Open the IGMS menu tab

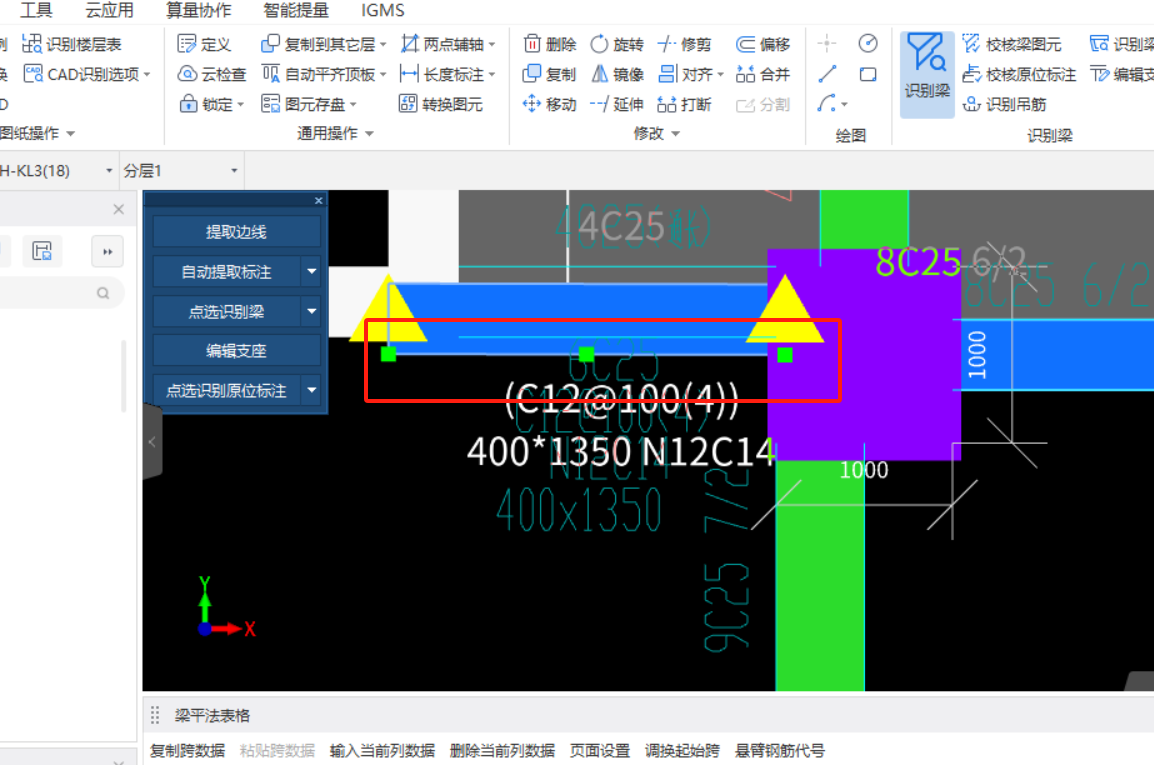point(383,10)
